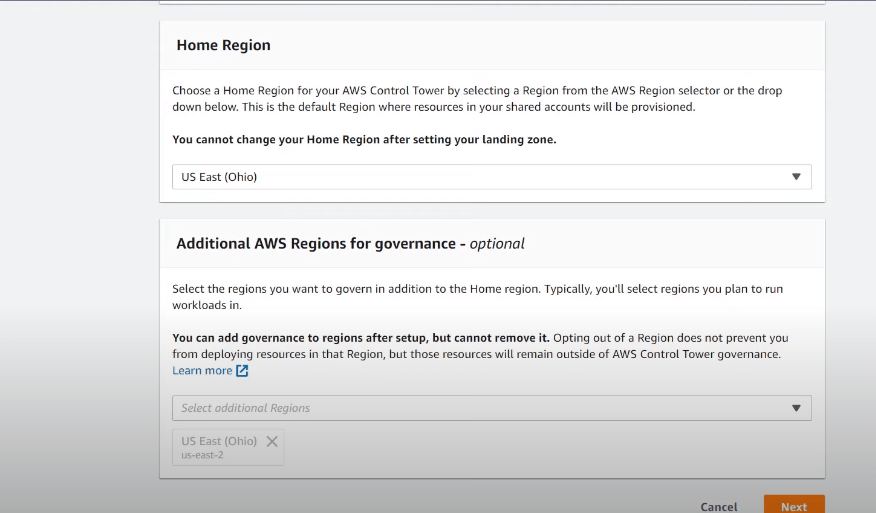
Task: Click the home region cannot change warning text
Action: pyautogui.click(x=364, y=140)
